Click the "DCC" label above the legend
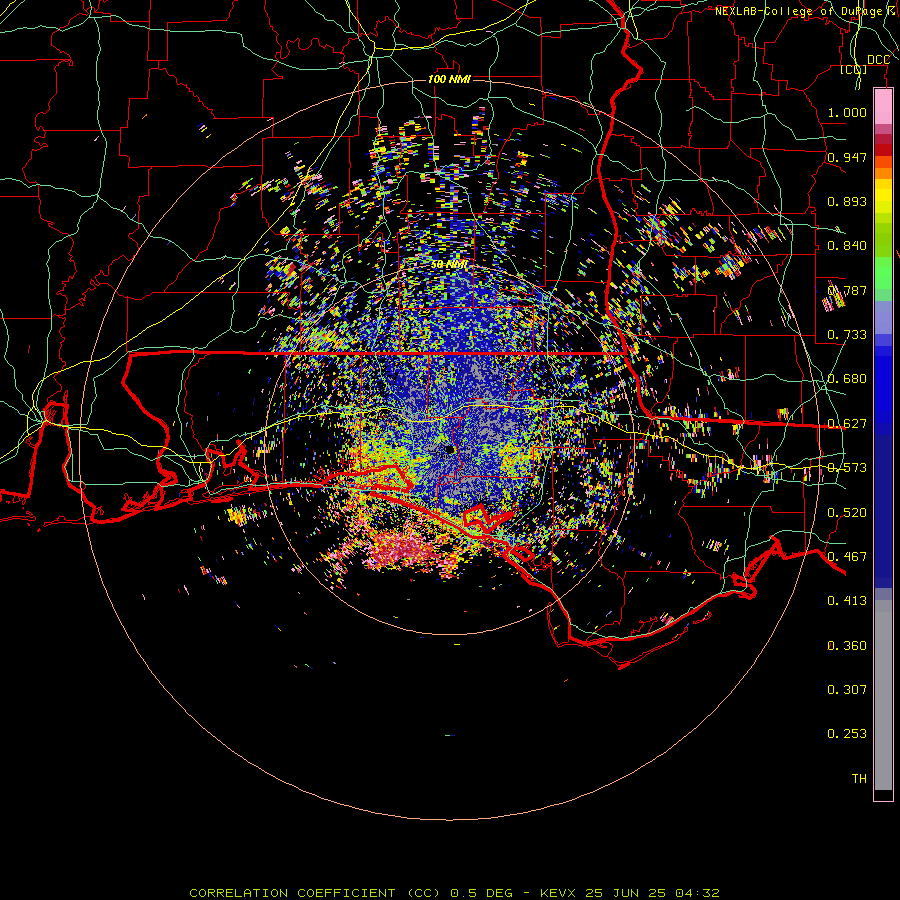 [878, 60]
